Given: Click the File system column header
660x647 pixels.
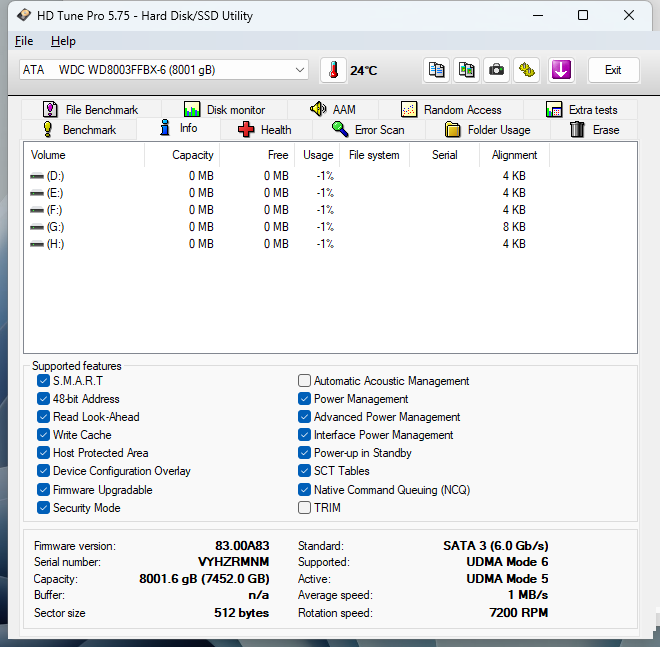Looking at the screenshot, I should pyautogui.click(x=374, y=155).
